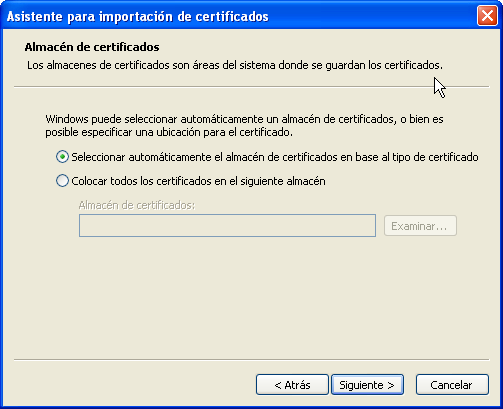Abort the wizard with Cancelar
This screenshot has width=503, height=409.
(452, 385)
